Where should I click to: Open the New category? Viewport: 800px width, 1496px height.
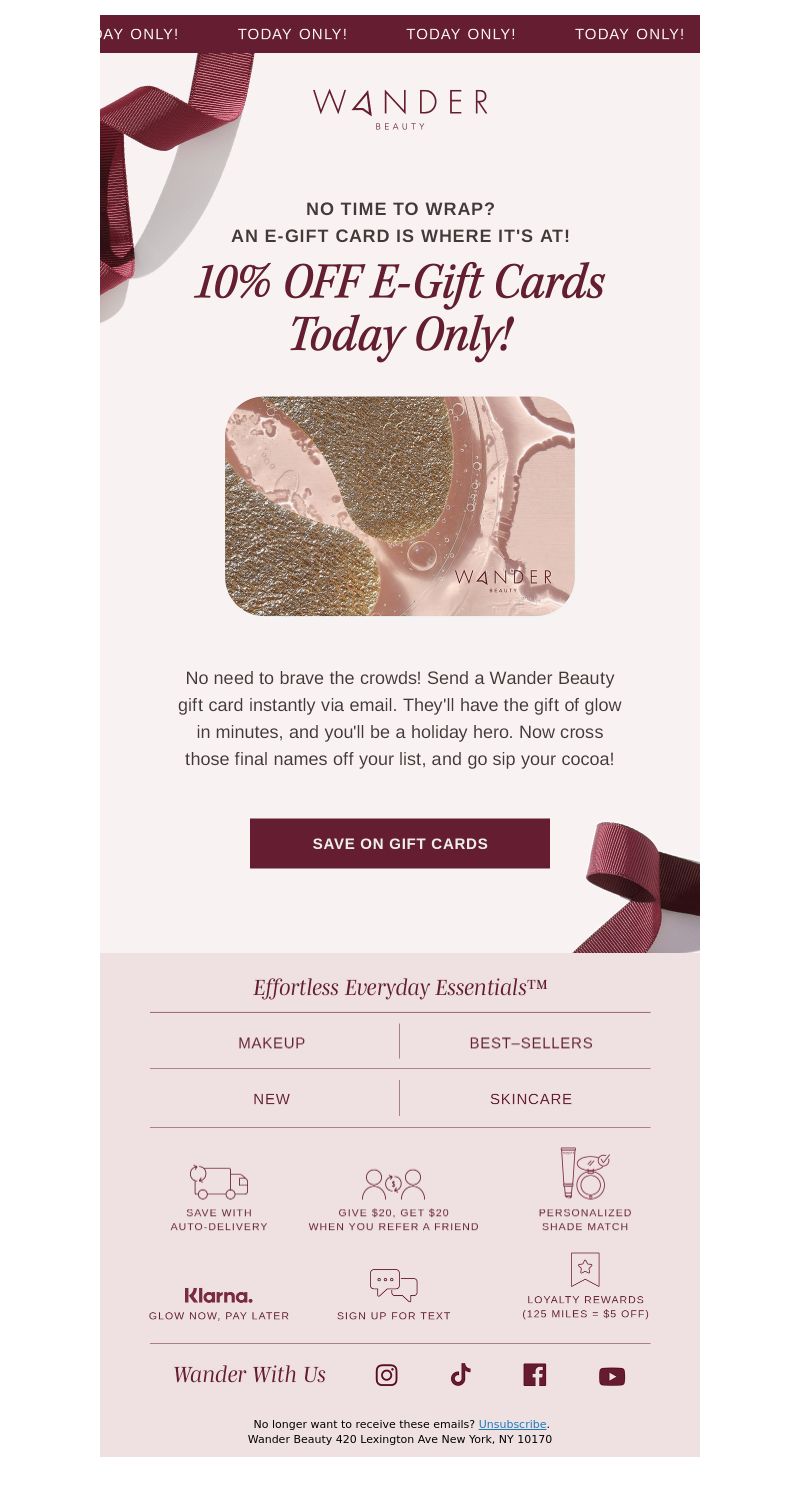[272, 1099]
